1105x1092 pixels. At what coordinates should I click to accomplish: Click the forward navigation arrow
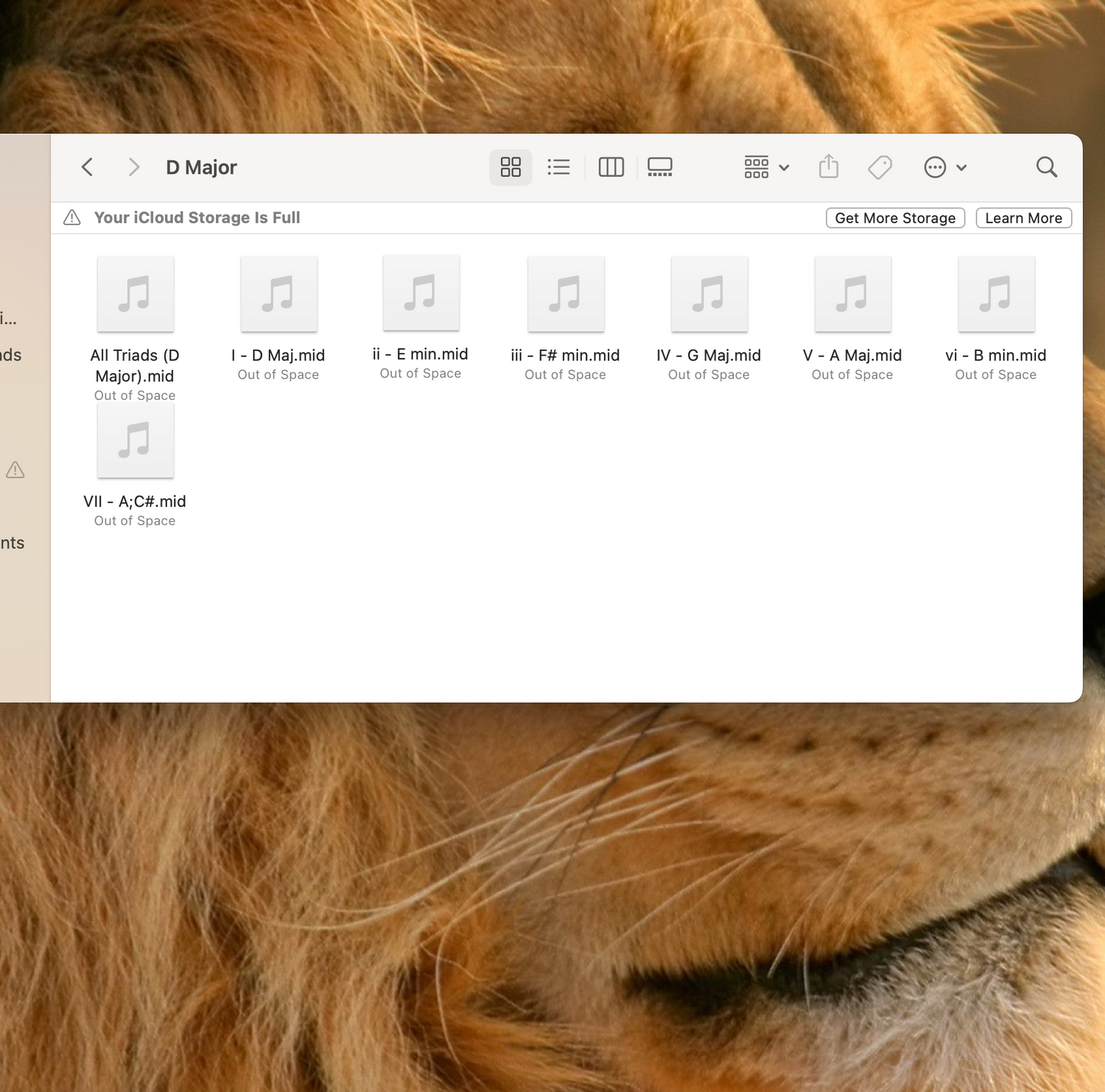pos(133,167)
